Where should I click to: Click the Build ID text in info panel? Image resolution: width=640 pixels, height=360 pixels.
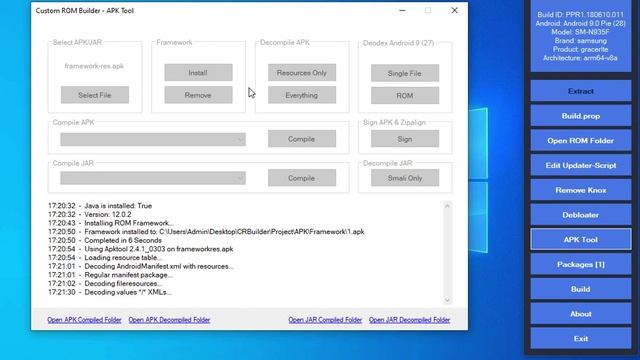pos(580,15)
